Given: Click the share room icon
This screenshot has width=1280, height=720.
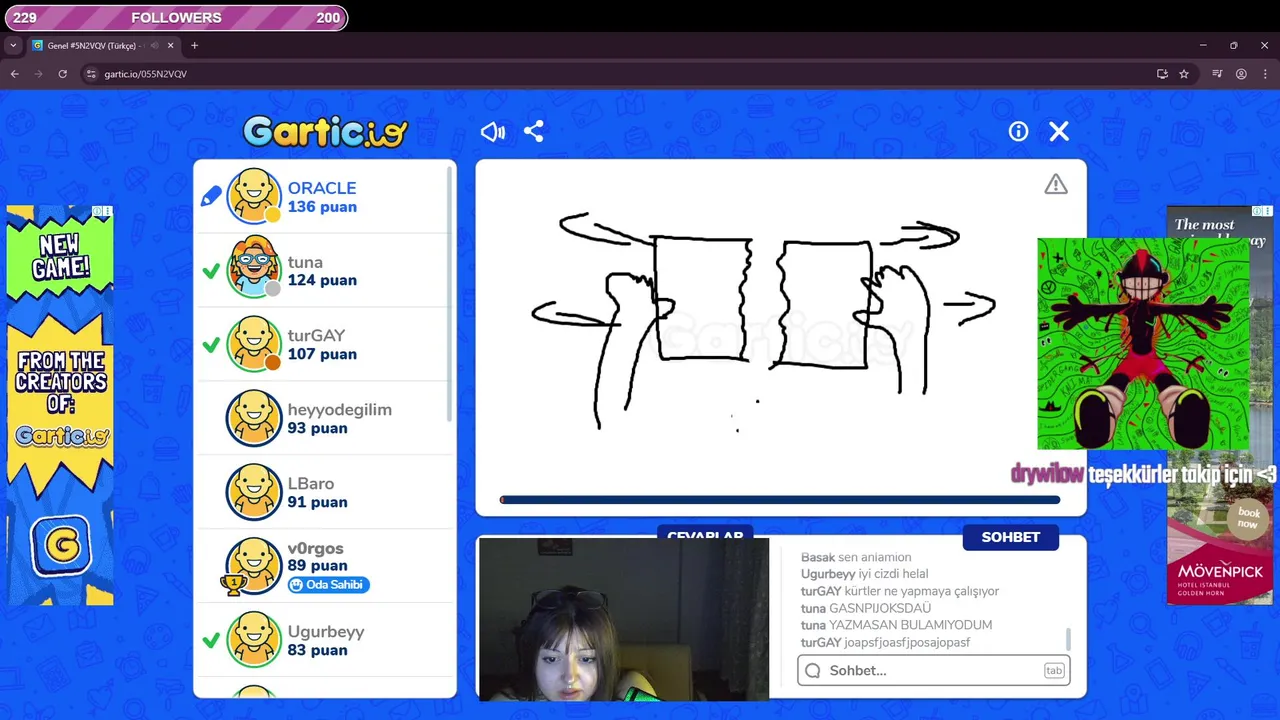Looking at the screenshot, I should coord(534,131).
